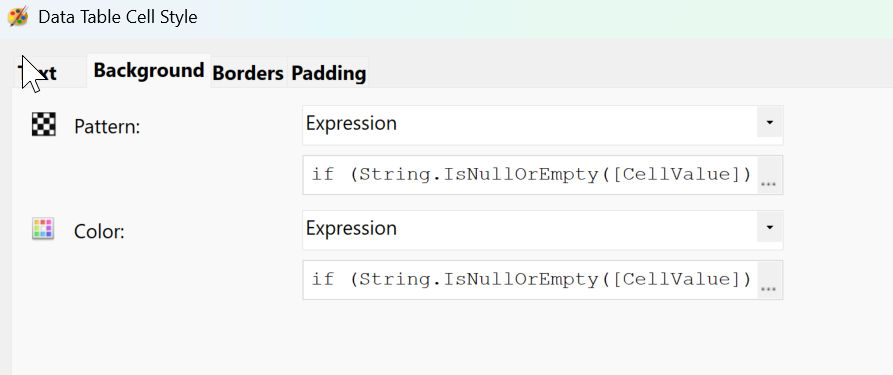Focus the Color expression text field
The height and width of the screenshot is (375, 893).
[x=530, y=280]
